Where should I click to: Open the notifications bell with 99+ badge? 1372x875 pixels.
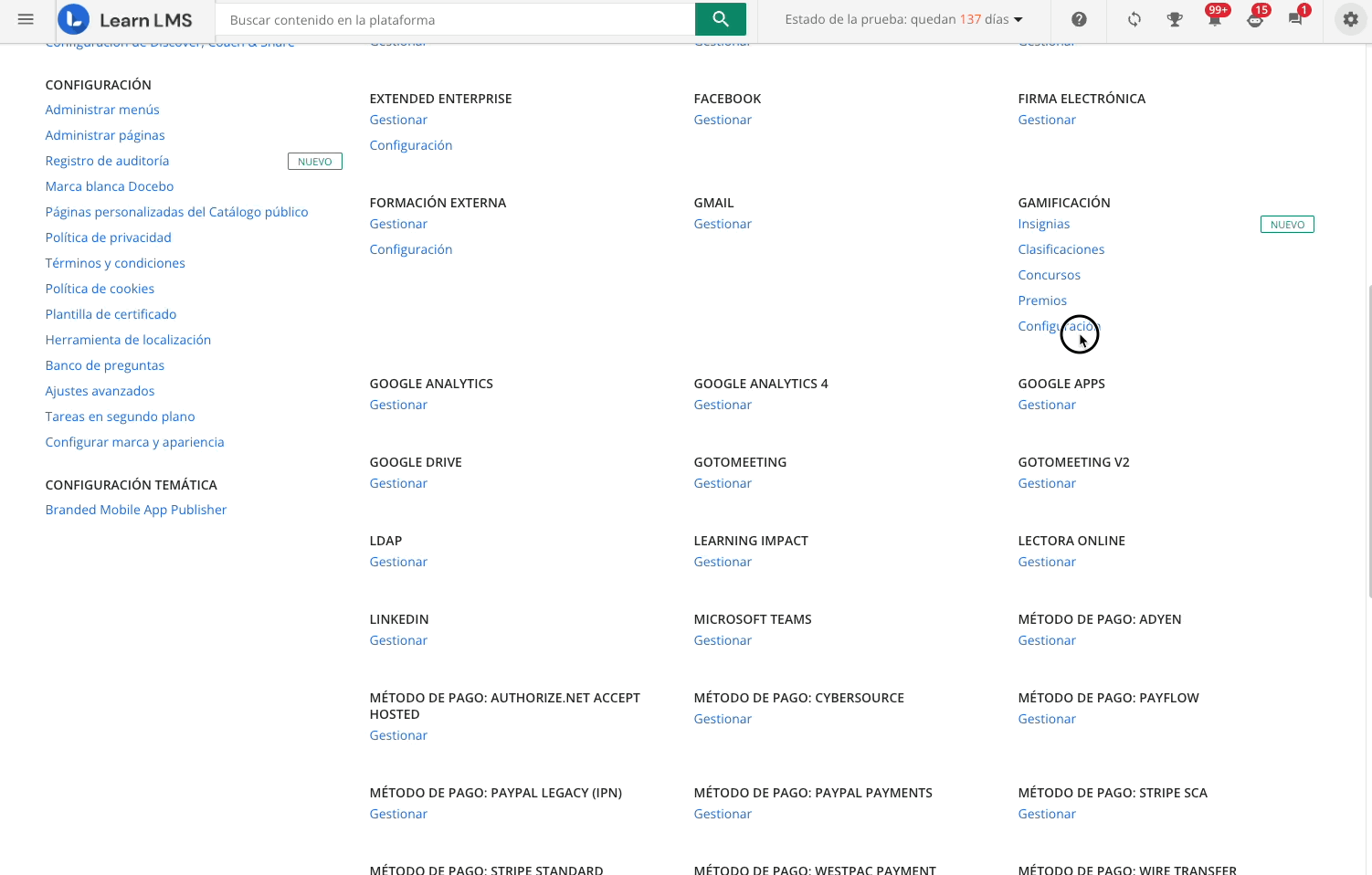tap(1214, 19)
